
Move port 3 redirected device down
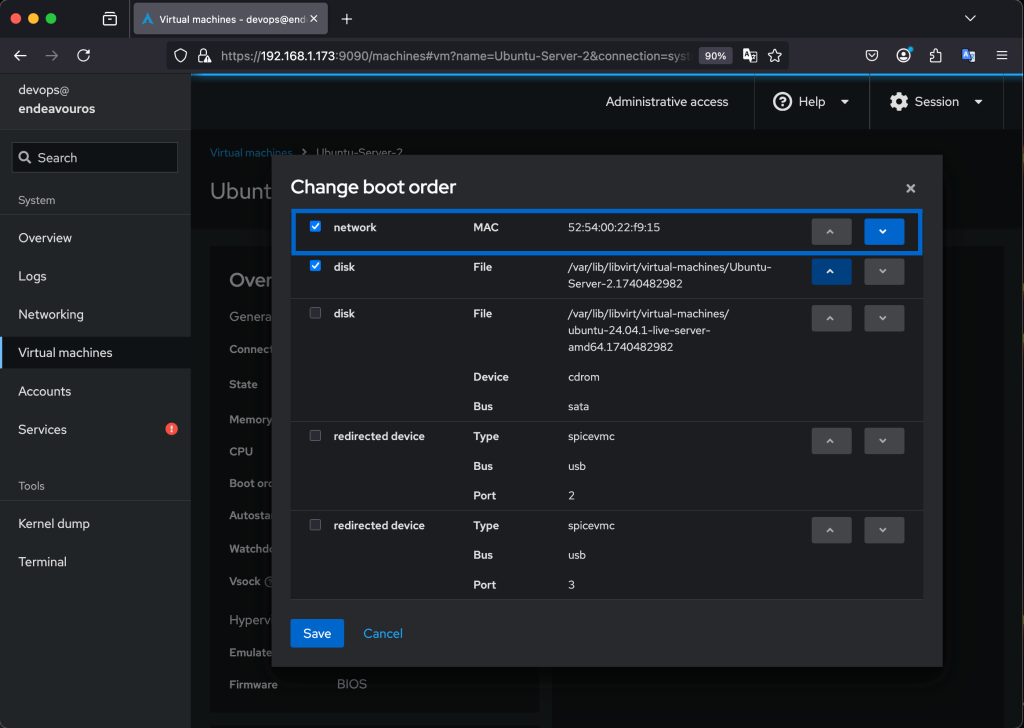click(883, 530)
